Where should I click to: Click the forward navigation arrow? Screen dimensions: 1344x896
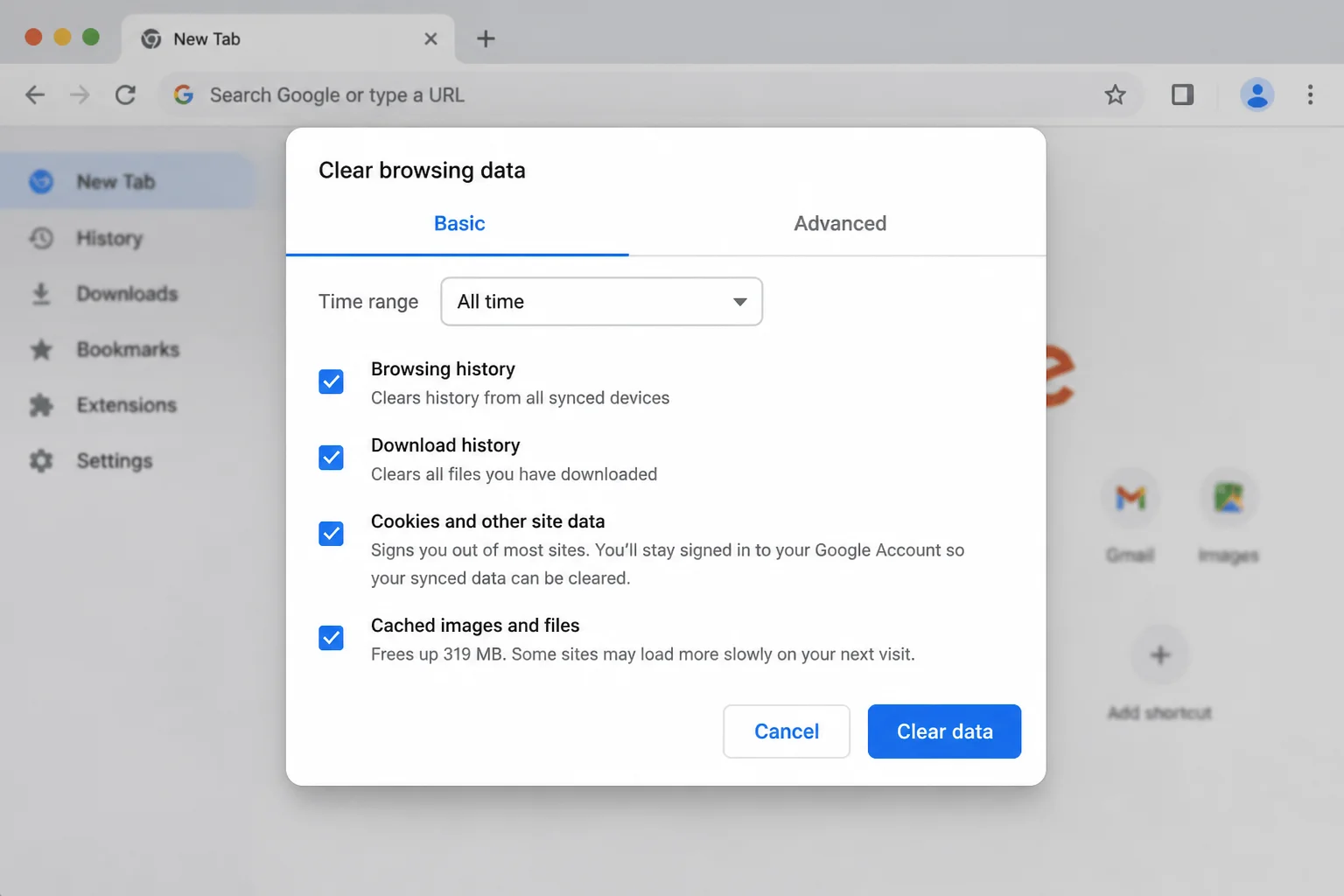[x=80, y=94]
